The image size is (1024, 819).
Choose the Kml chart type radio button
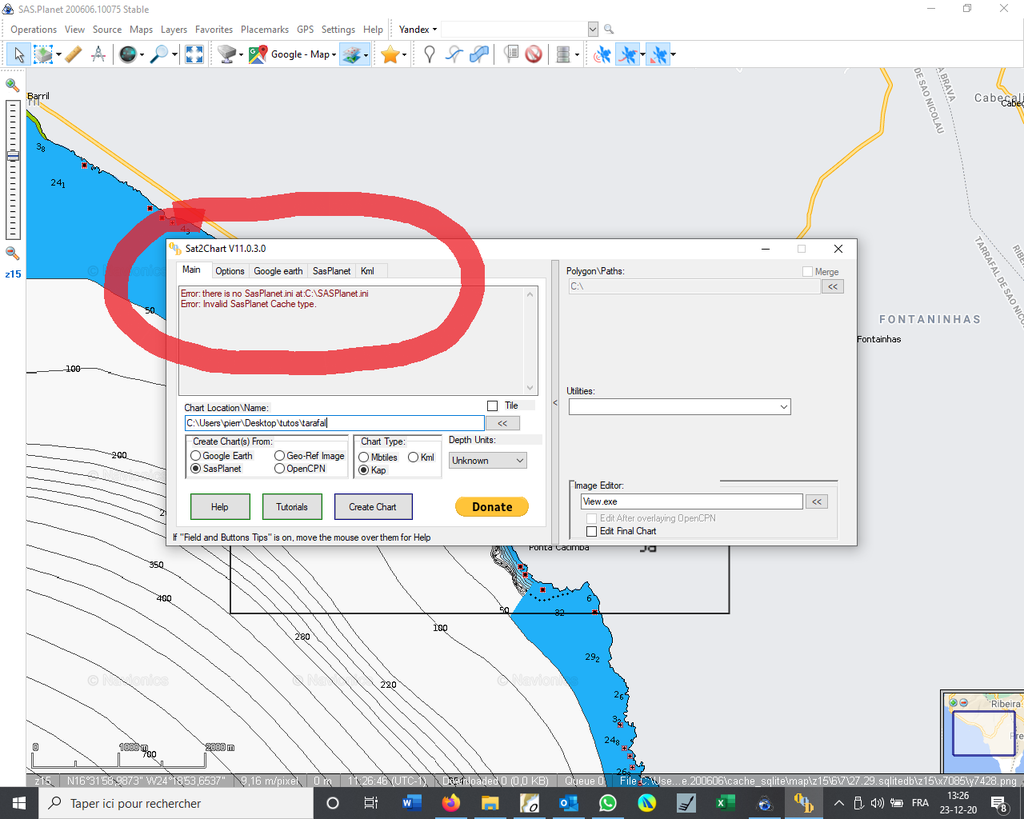coord(413,457)
